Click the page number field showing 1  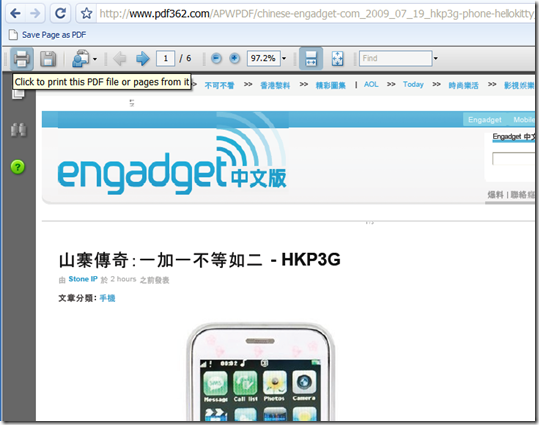click(x=165, y=58)
